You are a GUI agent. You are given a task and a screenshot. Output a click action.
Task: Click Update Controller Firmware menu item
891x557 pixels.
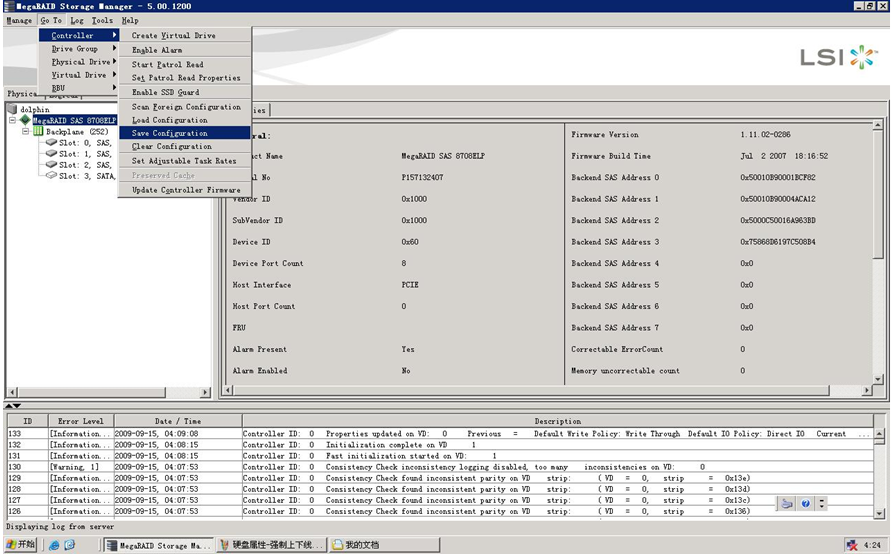click(186, 190)
